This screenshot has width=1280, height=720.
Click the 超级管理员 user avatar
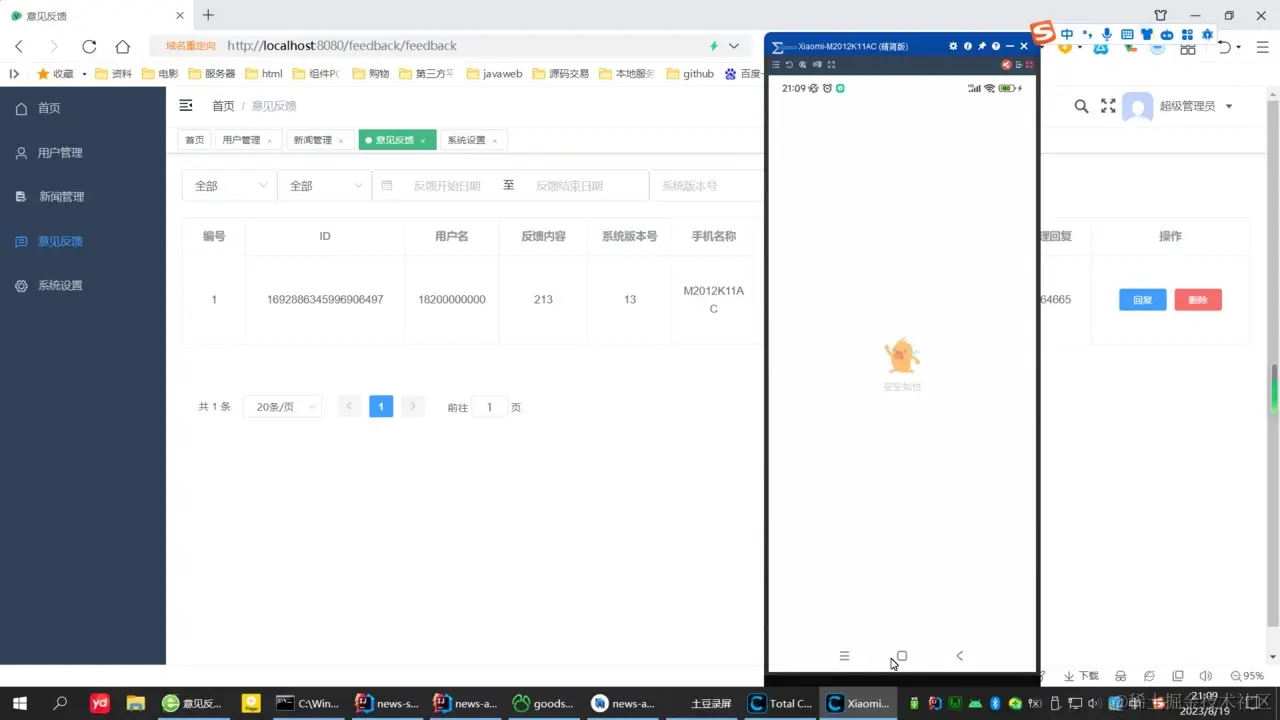tap(1138, 106)
